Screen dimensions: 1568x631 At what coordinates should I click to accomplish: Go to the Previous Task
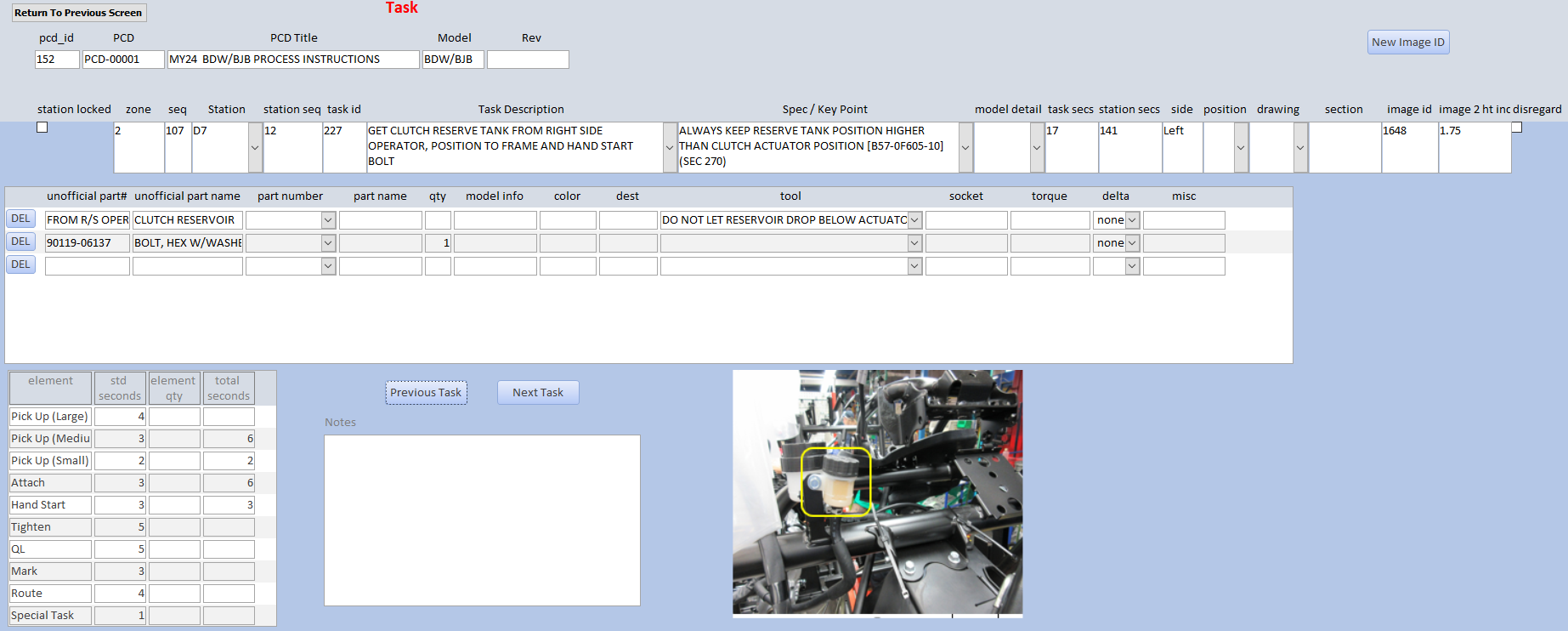pos(426,393)
